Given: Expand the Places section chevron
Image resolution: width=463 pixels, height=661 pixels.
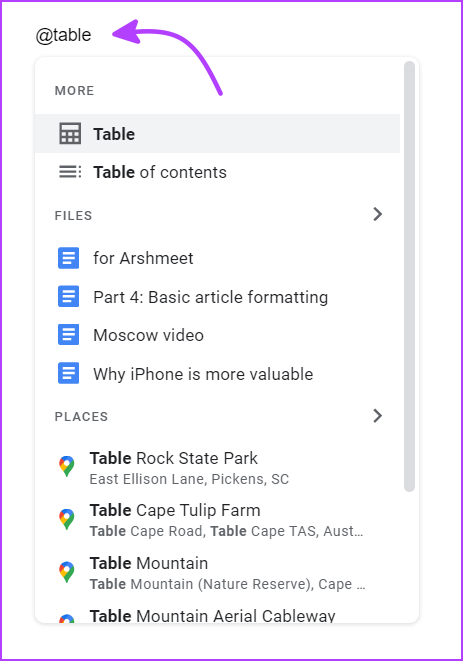Looking at the screenshot, I should (x=378, y=416).
